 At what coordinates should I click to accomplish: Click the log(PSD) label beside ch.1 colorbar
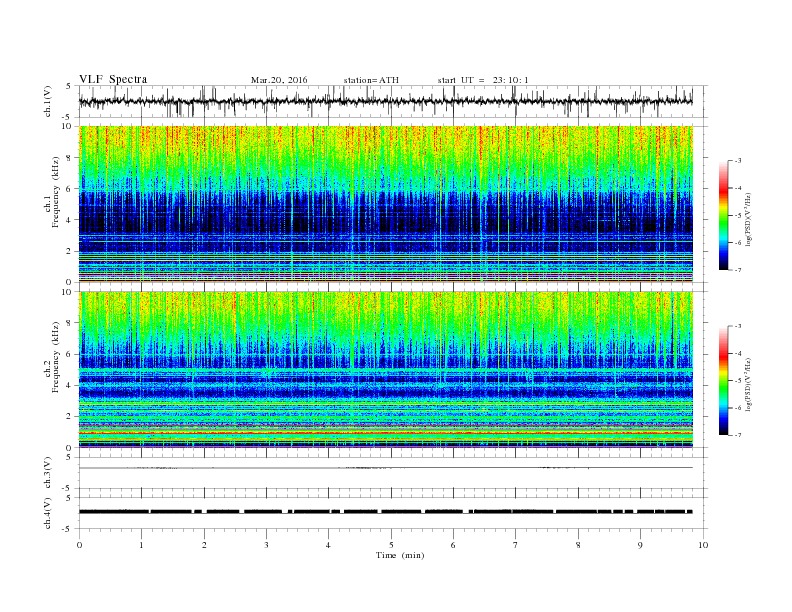coord(750,219)
